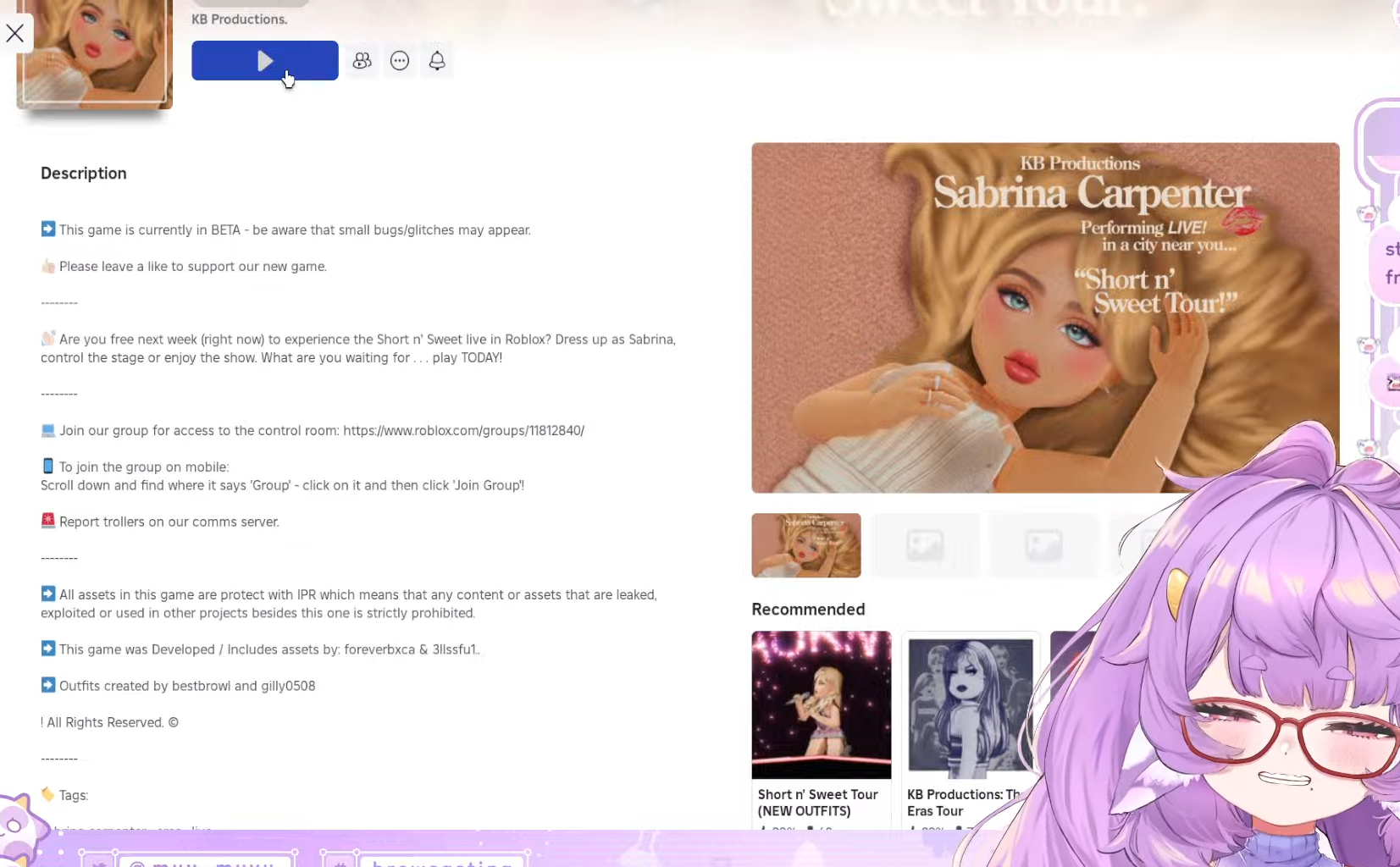
Task: Click the 'KB Productions: Th… Eras Tour' title
Action: coord(964,803)
